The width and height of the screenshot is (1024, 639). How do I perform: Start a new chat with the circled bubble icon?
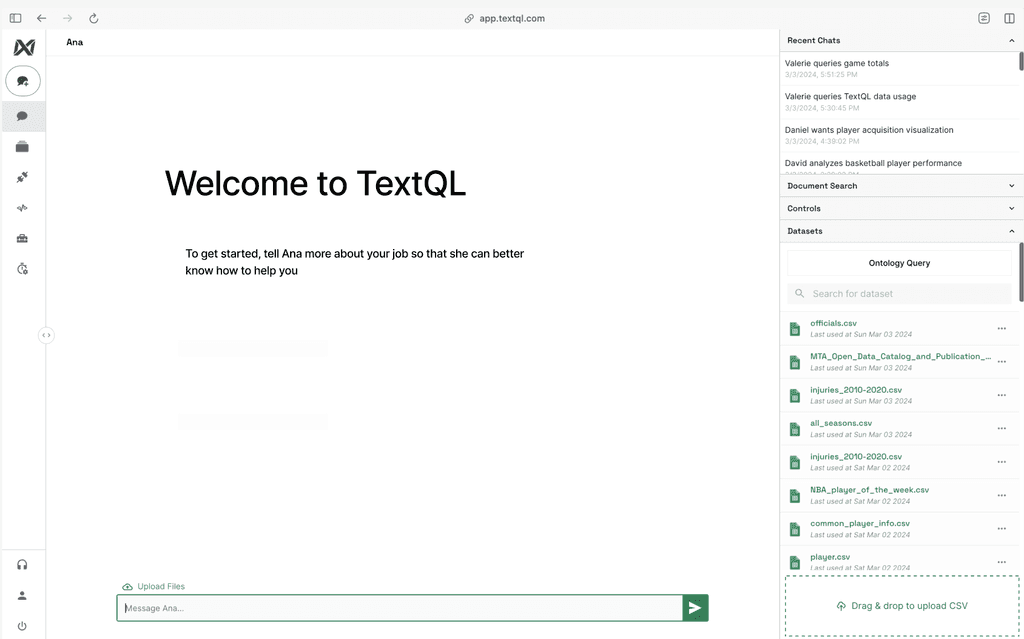(x=23, y=81)
